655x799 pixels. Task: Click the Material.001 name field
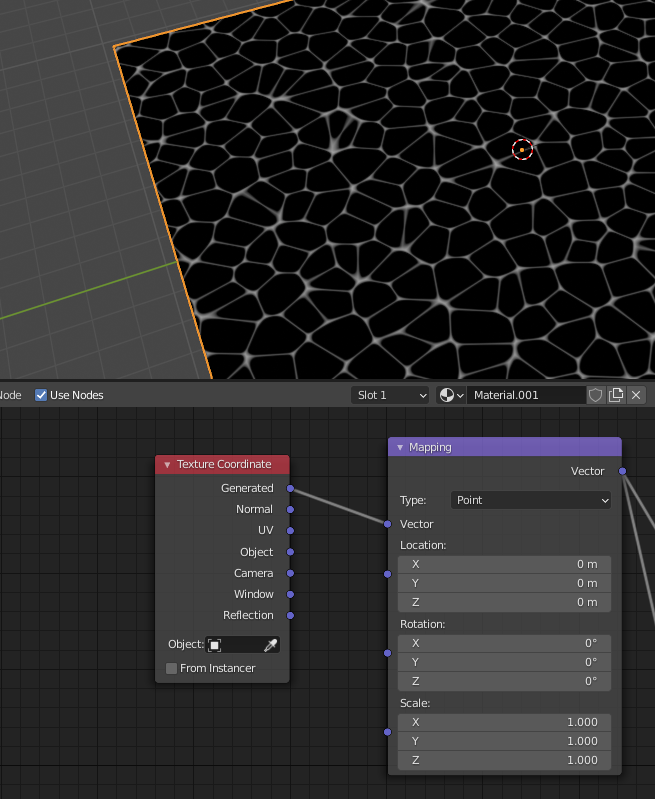pyautogui.click(x=525, y=395)
